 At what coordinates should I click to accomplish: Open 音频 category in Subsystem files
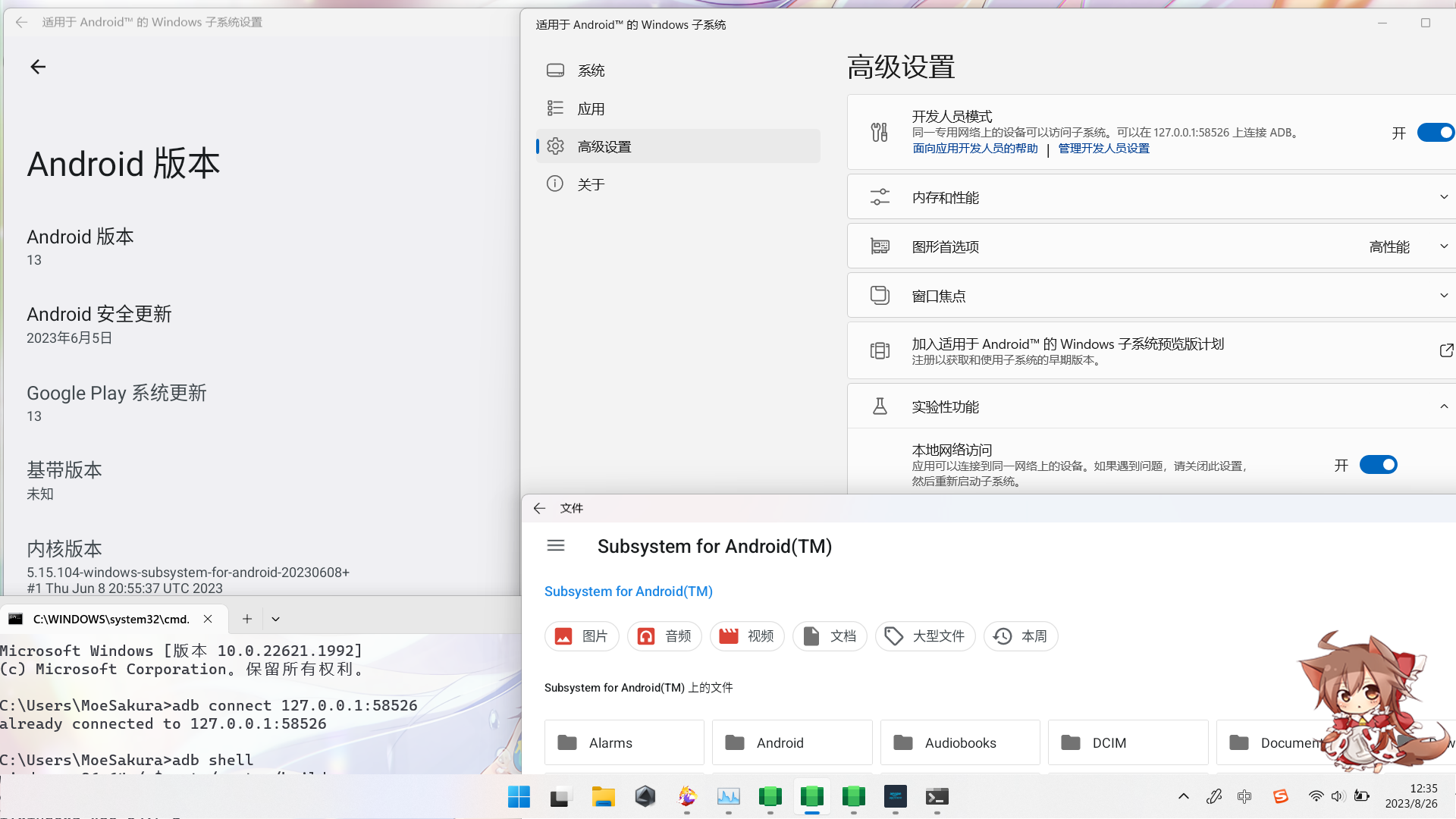coord(664,635)
